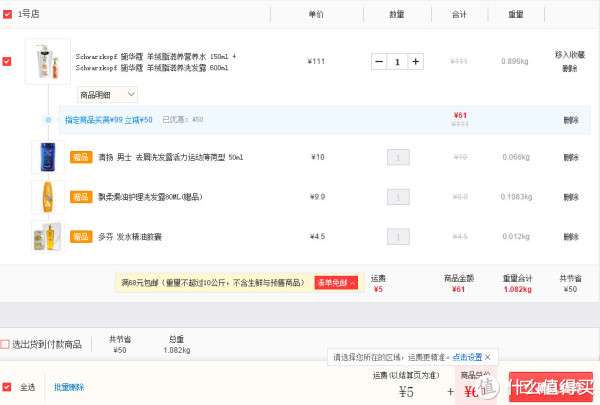Click the ¥5 shipping fee under 运费

click(x=378, y=289)
